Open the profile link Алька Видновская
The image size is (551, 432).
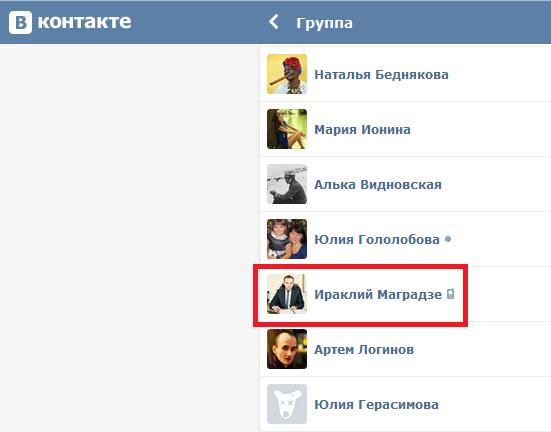(378, 185)
